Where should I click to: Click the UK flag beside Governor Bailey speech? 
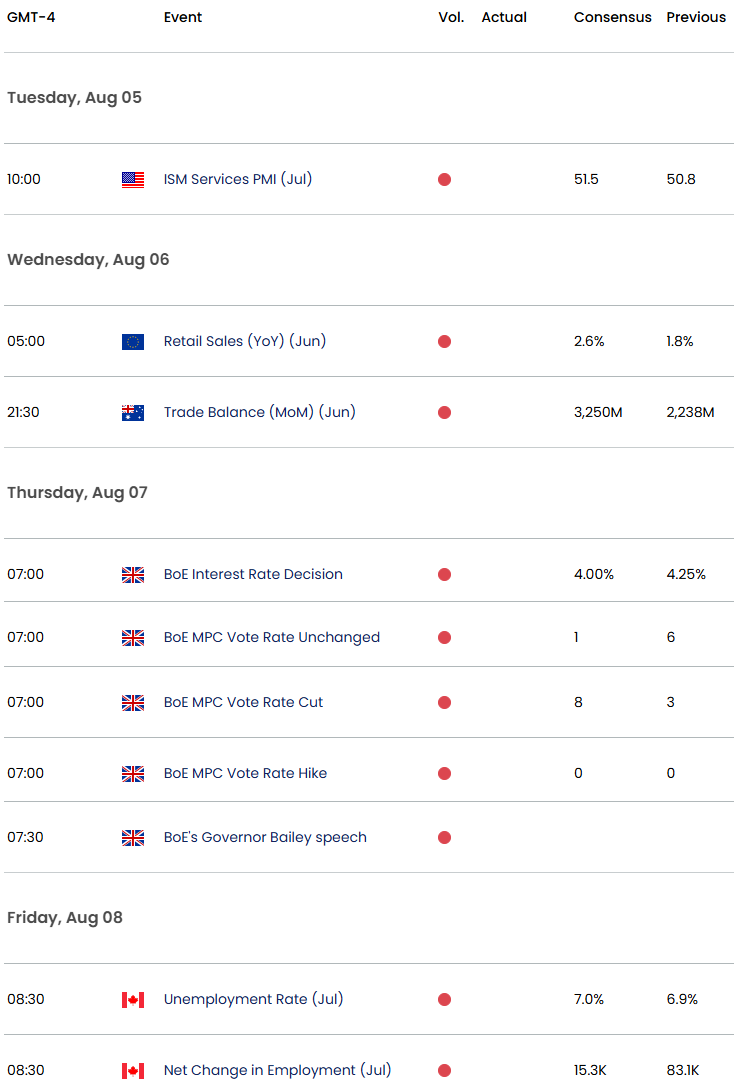(132, 838)
